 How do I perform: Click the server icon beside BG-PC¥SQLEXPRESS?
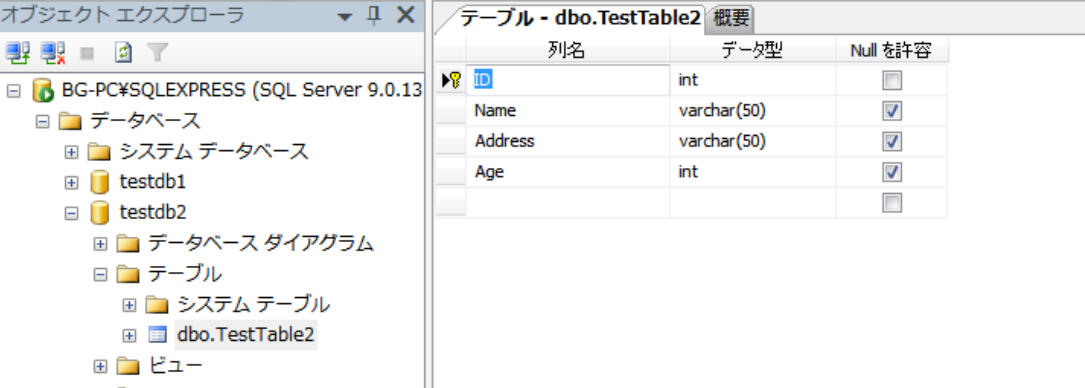pyautogui.click(x=44, y=90)
